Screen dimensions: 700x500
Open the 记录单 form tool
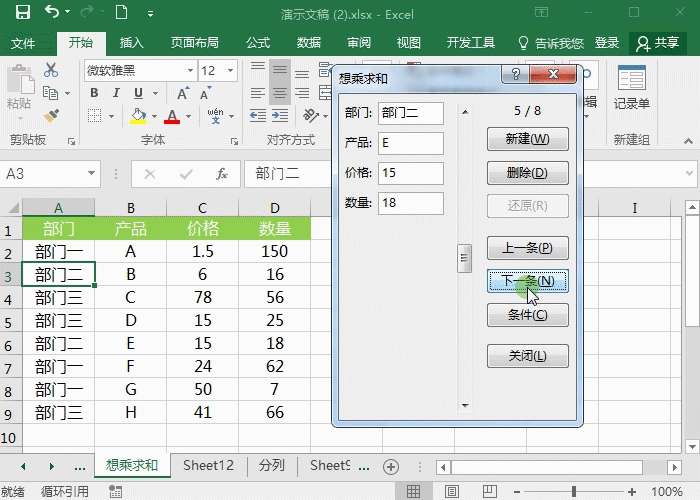pyautogui.click(x=631, y=88)
